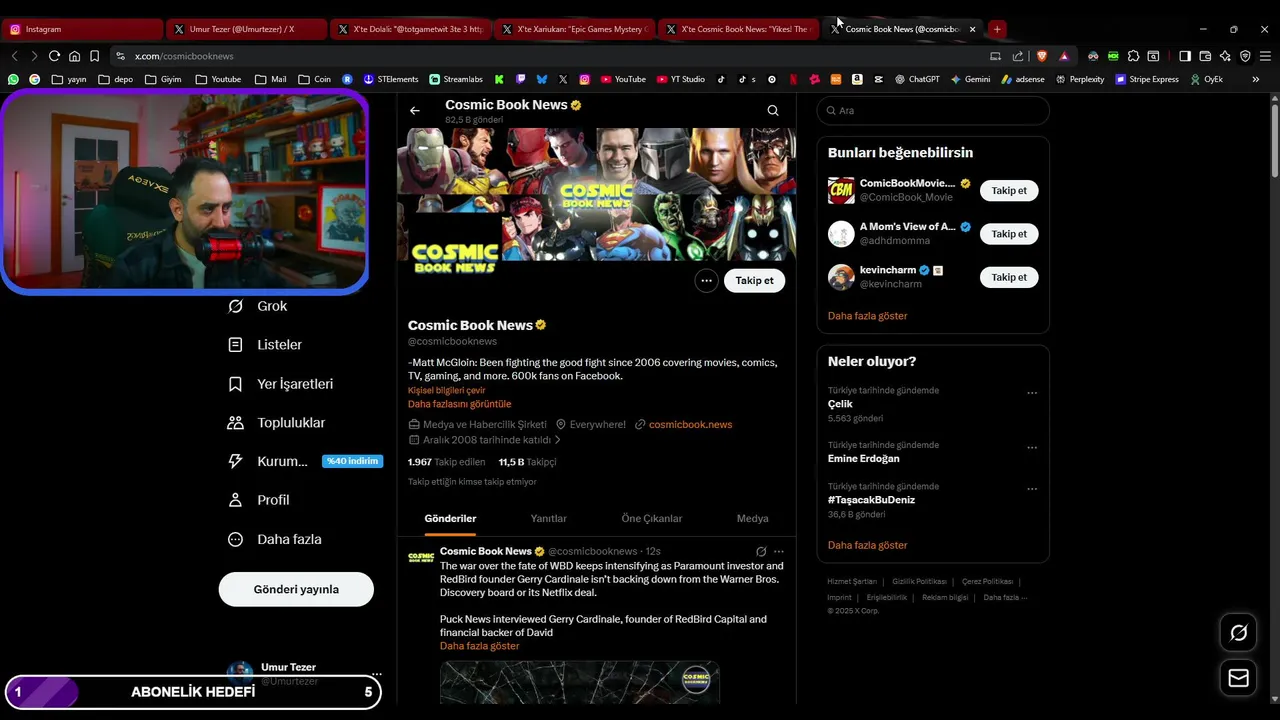Open Topluluklar communities in sidebar
1280x720 pixels.
pos(276,423)
